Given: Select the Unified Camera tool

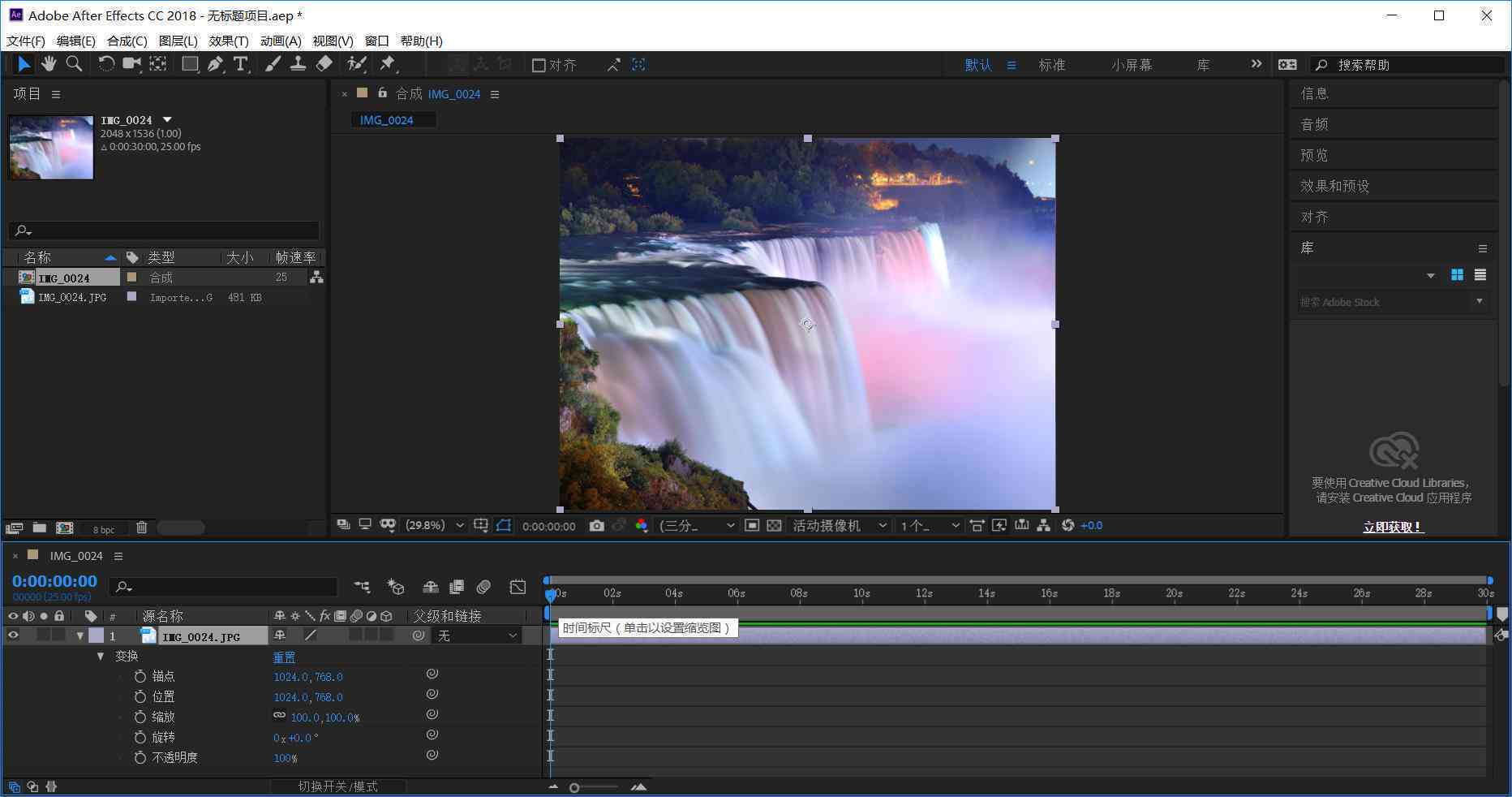Looking at the screenshot, I should (x=131, y=64).
